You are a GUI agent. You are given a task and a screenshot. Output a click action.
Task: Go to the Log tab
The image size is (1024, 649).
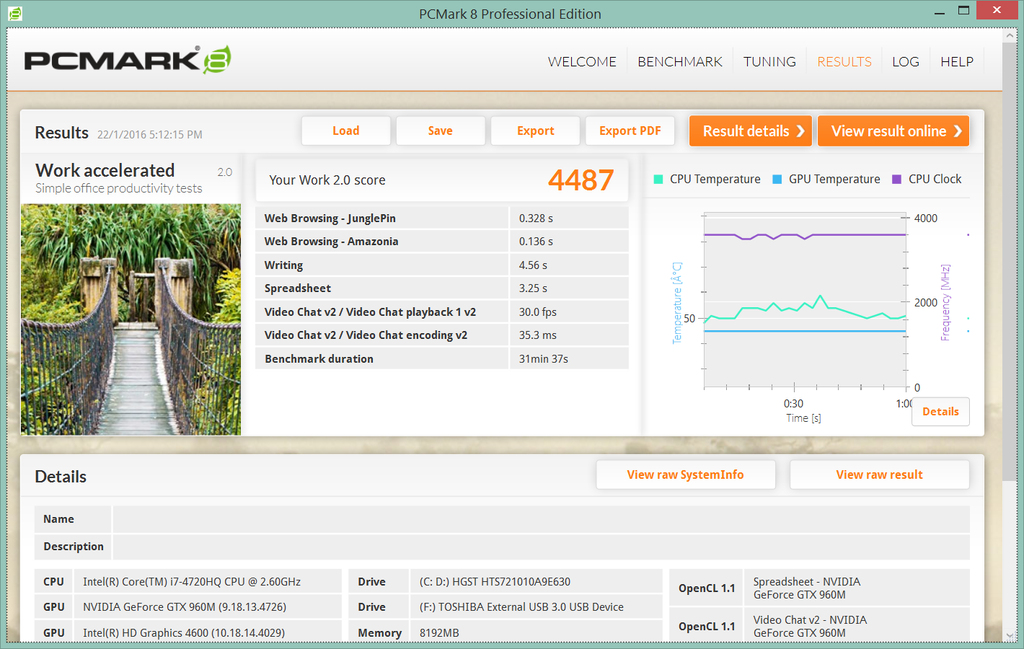click(x=905, y=62)
